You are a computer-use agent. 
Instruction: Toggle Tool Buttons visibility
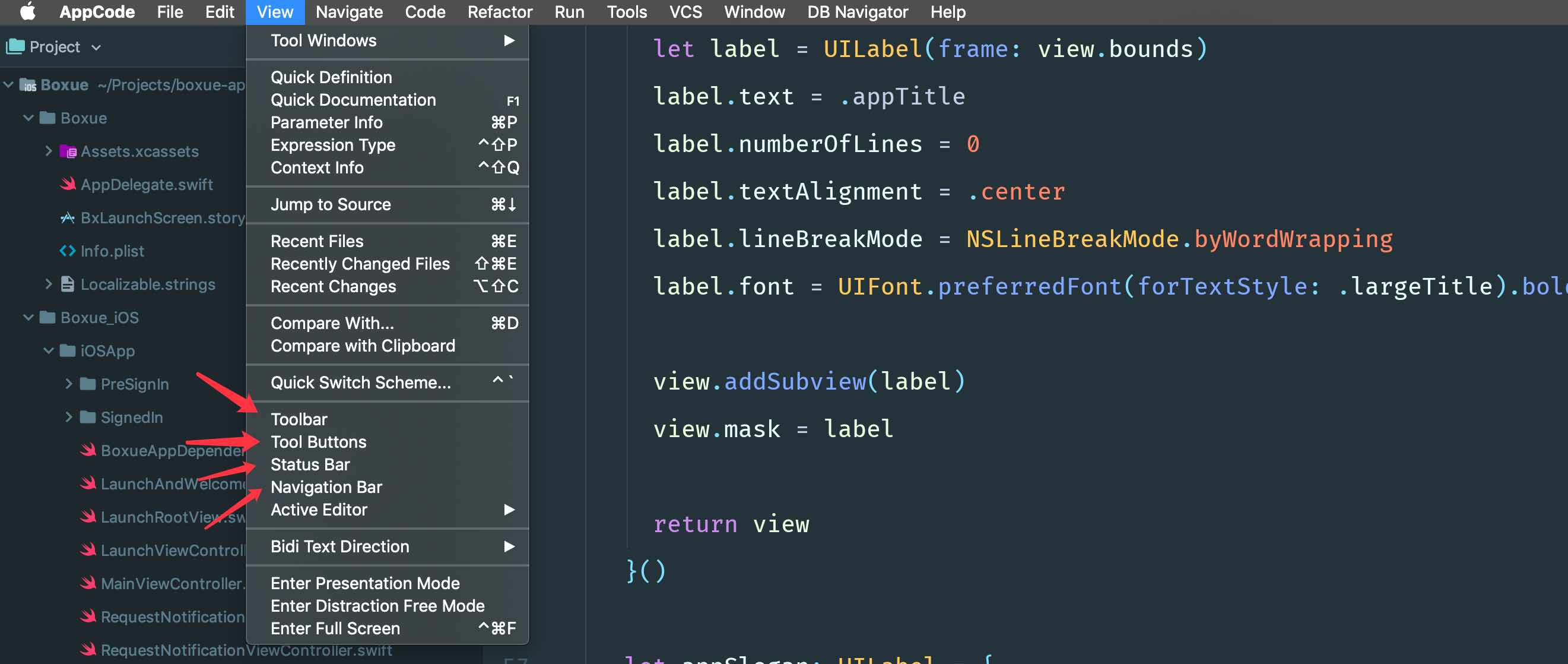click(387, 442)
